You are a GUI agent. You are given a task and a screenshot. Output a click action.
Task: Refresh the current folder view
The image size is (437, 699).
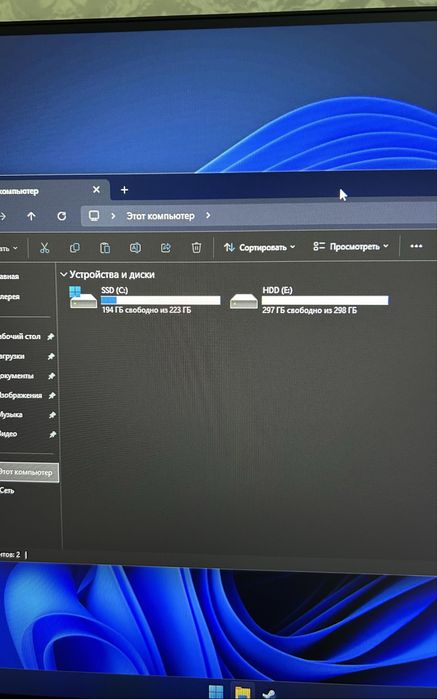click(62, 216)
